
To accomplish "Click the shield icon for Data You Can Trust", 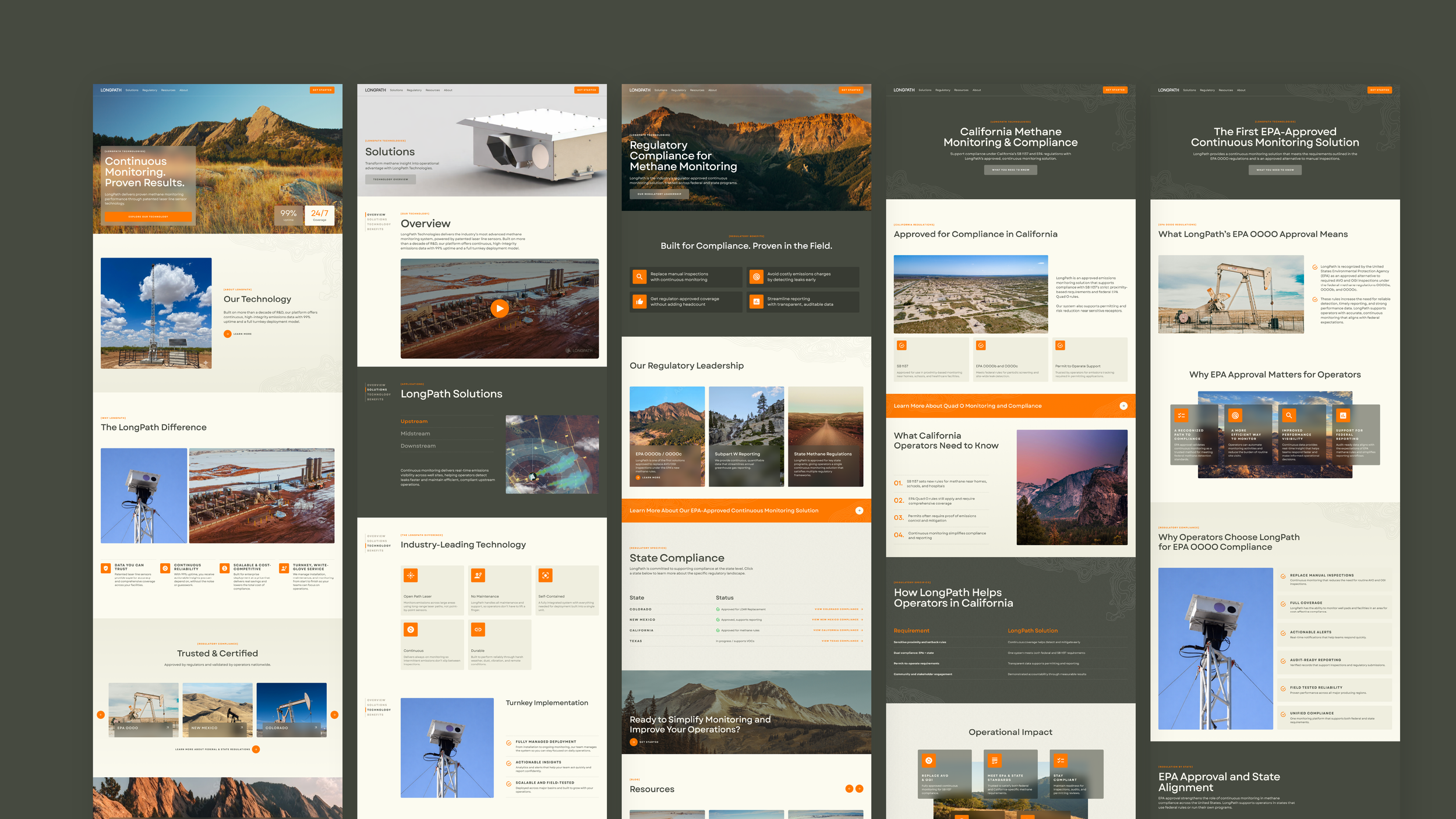I will tap(106, 569).
